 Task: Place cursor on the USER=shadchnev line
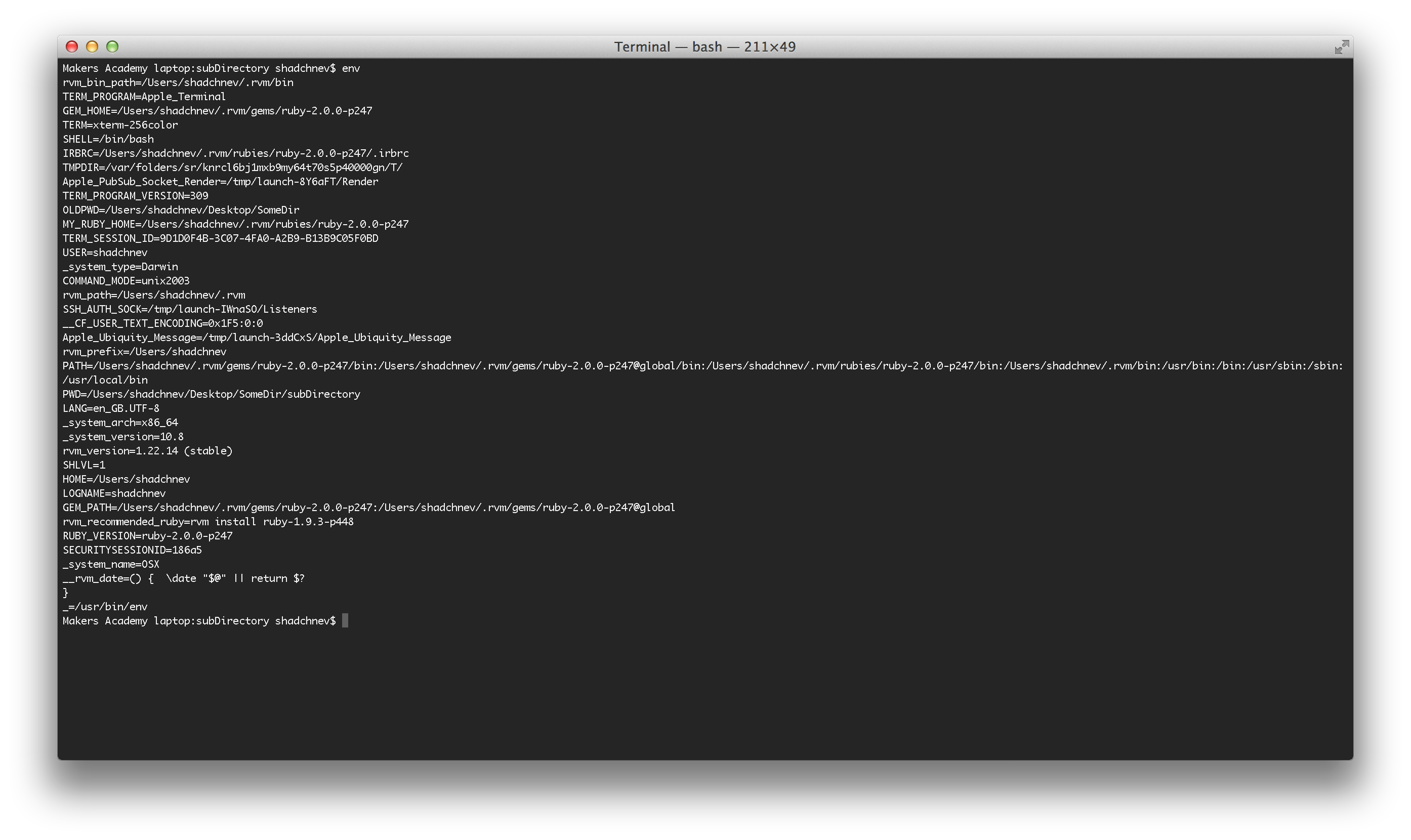coord(105,253)
